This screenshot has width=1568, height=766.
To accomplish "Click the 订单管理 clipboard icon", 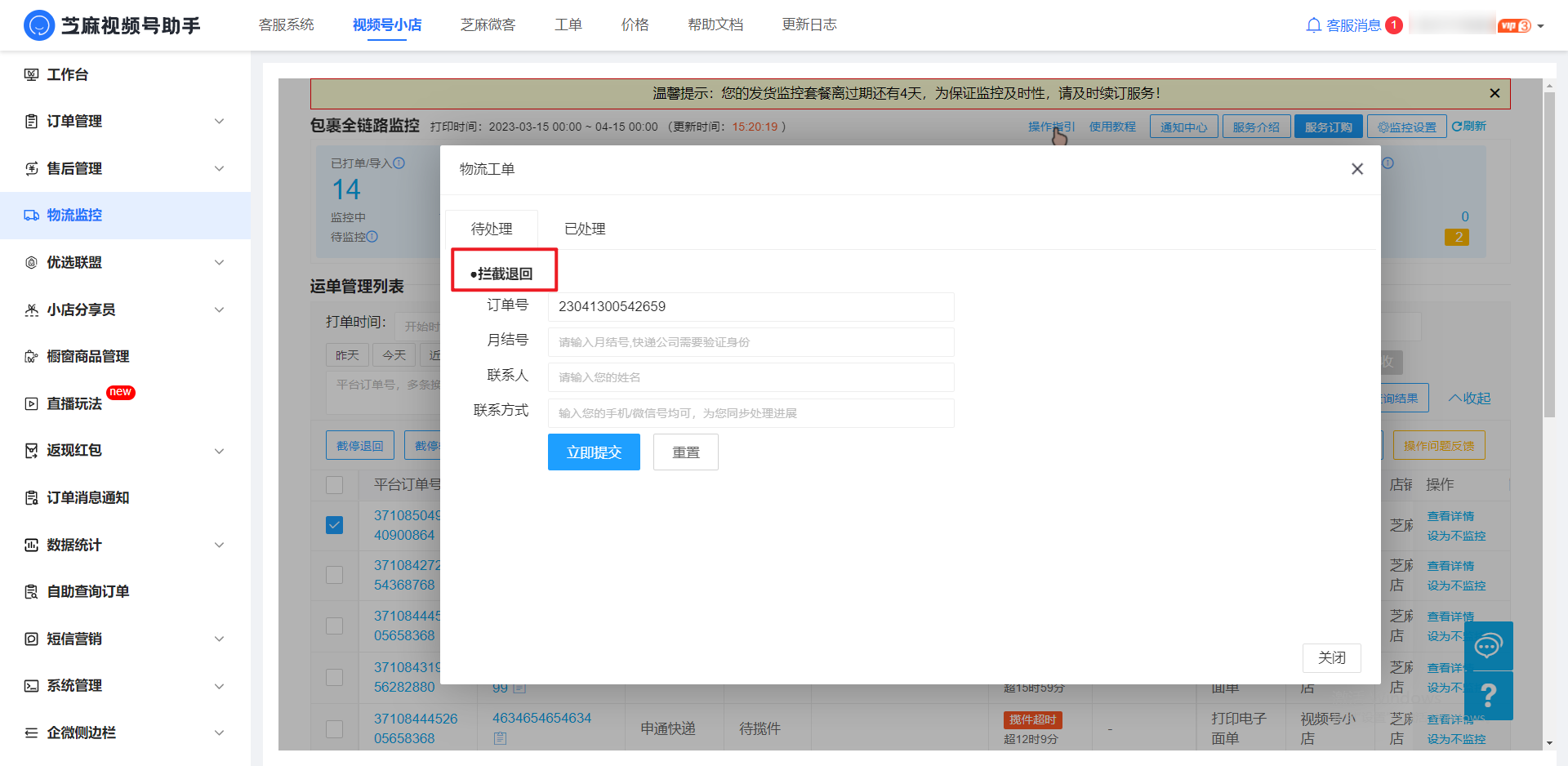I will [31, 121].
